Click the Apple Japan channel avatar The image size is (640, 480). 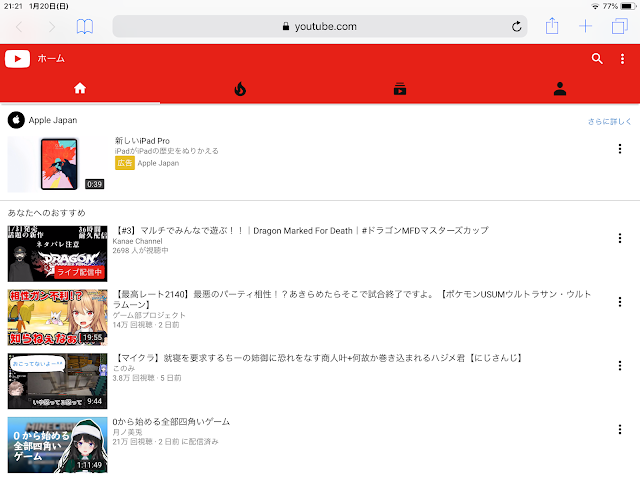tap(16, 120)
